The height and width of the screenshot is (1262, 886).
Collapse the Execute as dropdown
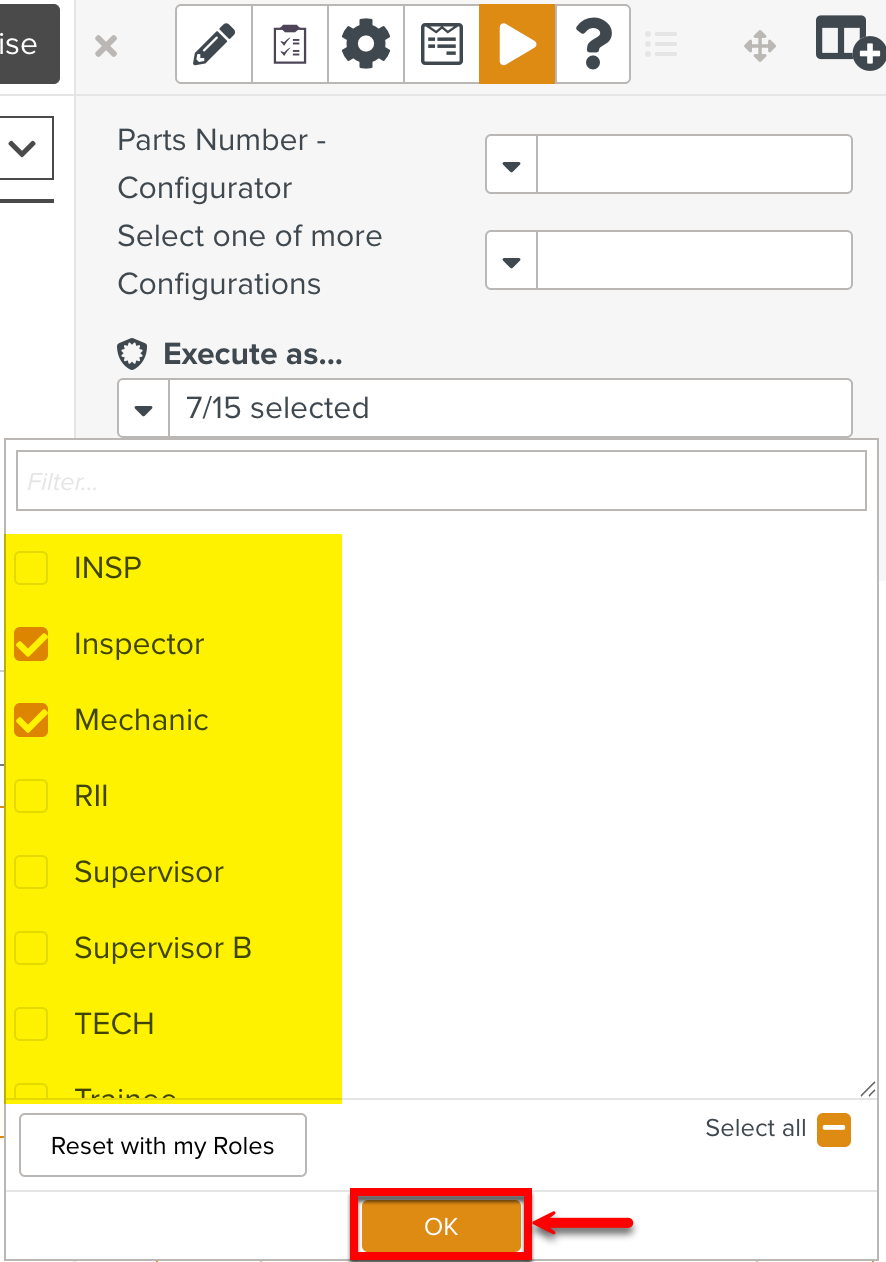(x=144, y=409)
